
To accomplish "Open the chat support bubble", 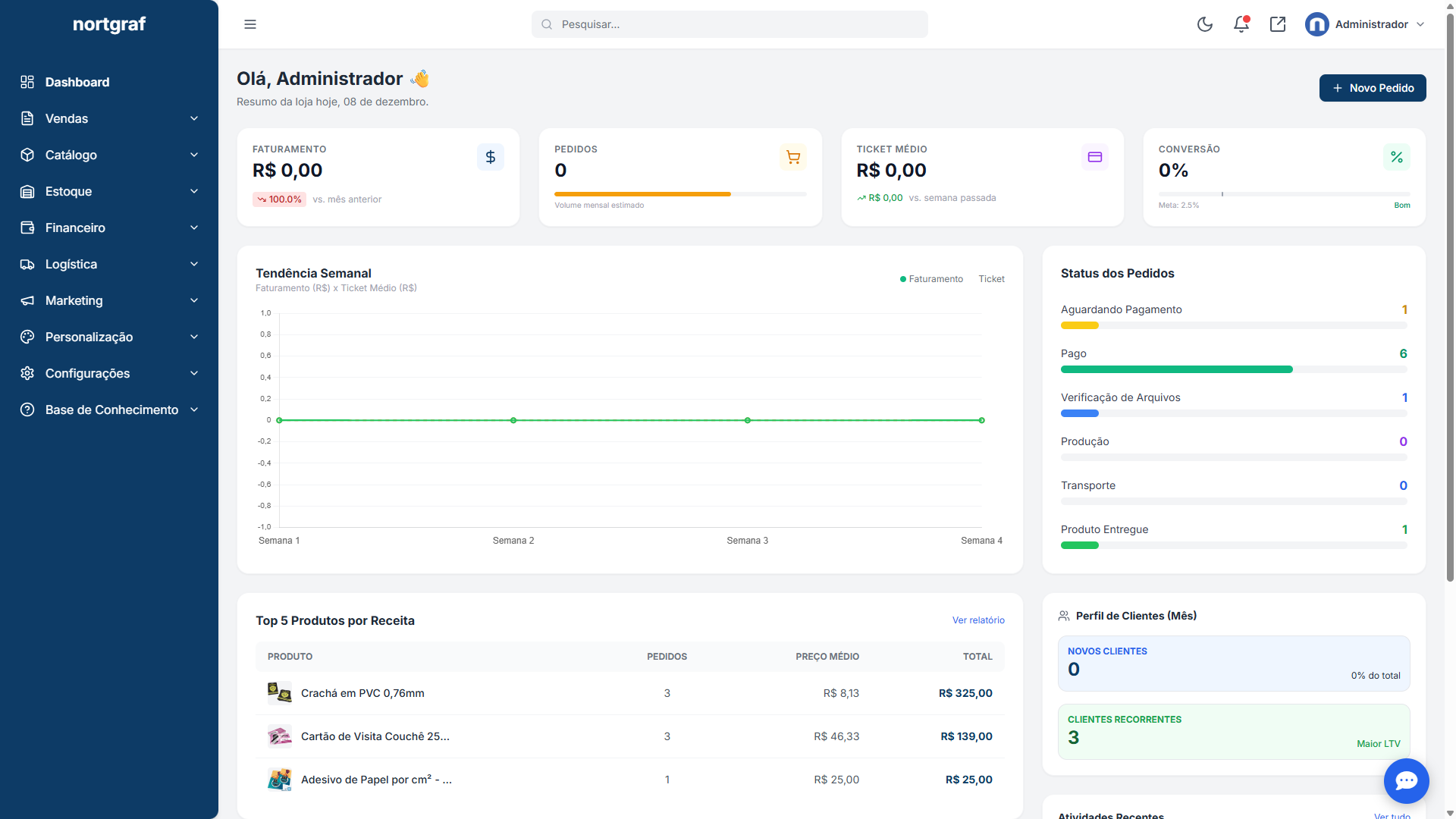I will 1406,780.
